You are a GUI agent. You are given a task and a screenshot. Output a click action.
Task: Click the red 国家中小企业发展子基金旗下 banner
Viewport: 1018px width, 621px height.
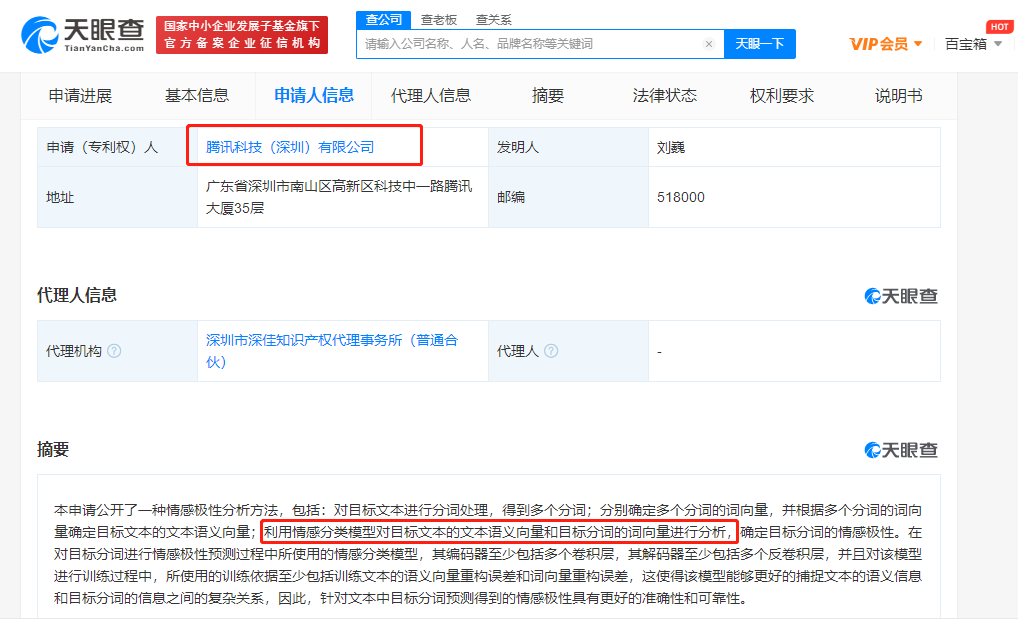click(x=242, y=35)
